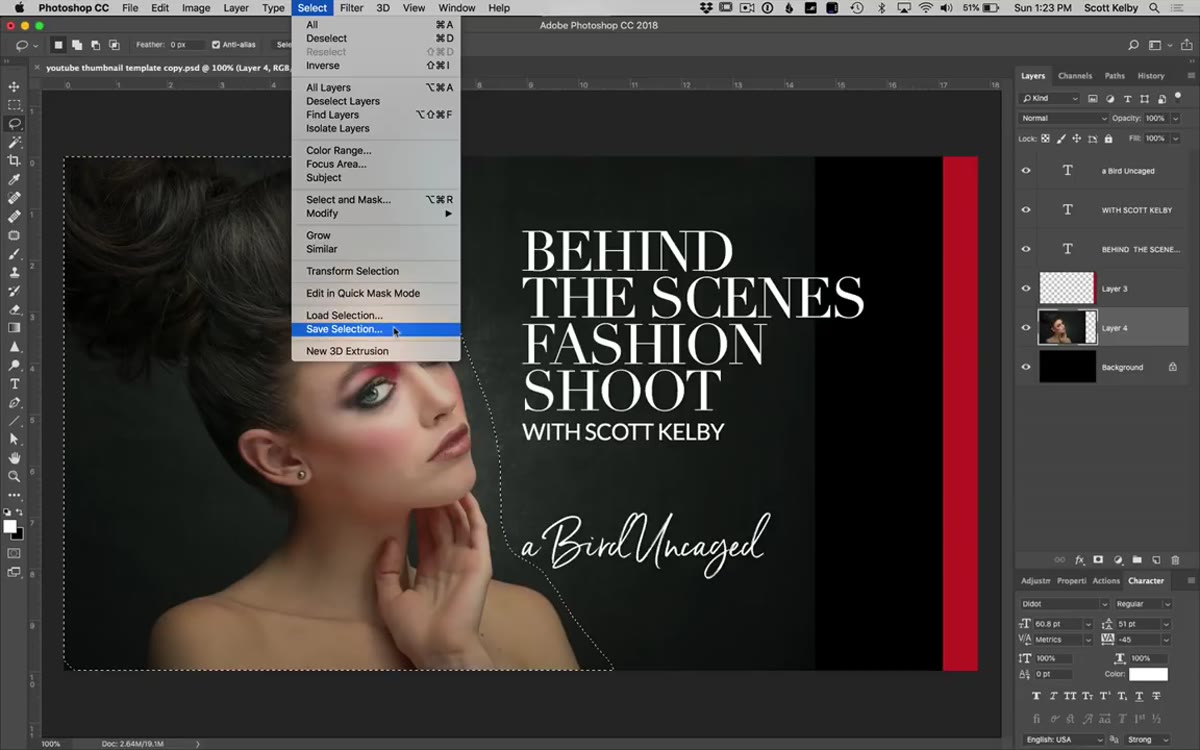Click the Add layer style fx icon

(1079, 560)
